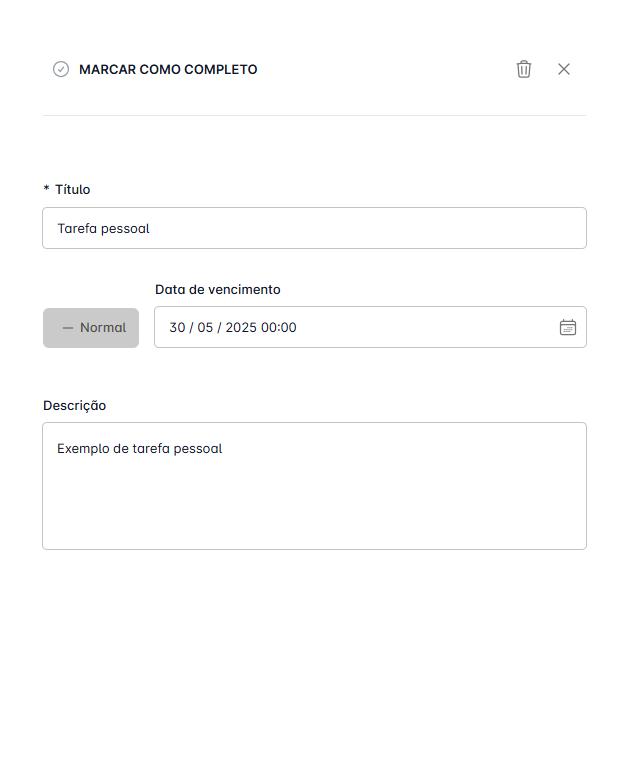Close the task panel with the X icon
This screenshot has height=784, width=621.
point(564,69)
